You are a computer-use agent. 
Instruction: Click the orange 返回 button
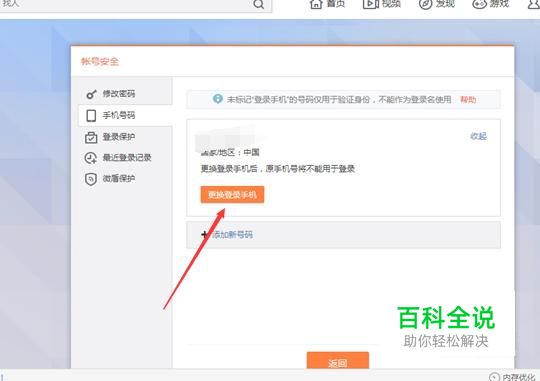[338, 360]
